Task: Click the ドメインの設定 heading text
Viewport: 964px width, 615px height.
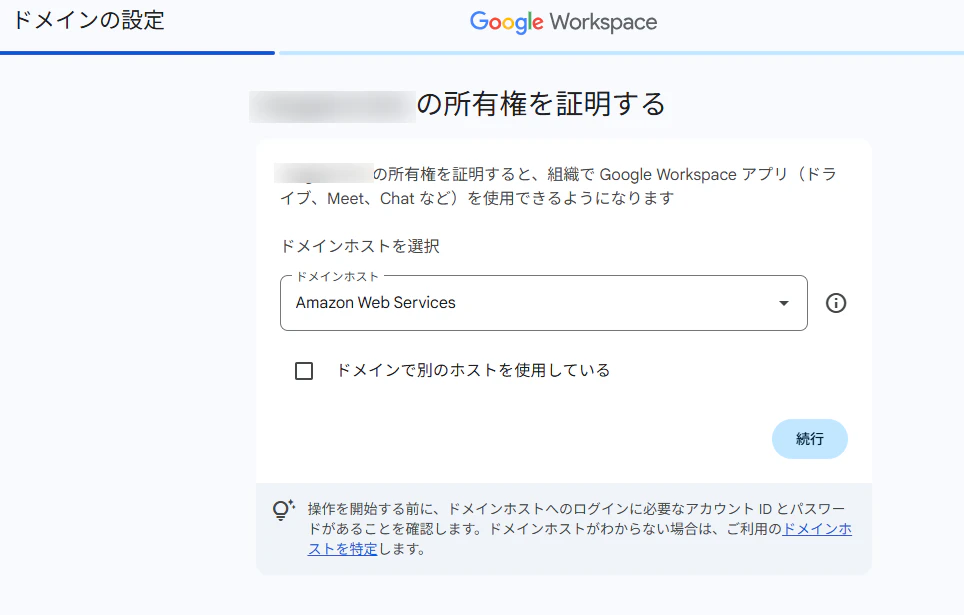Action: [89, 21]
